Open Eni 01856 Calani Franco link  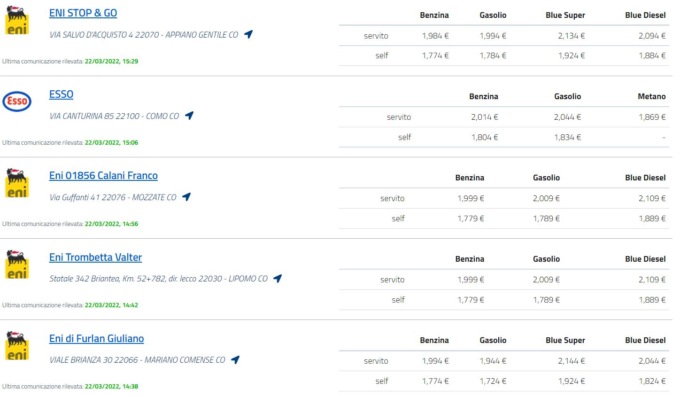tap(103, 176)
